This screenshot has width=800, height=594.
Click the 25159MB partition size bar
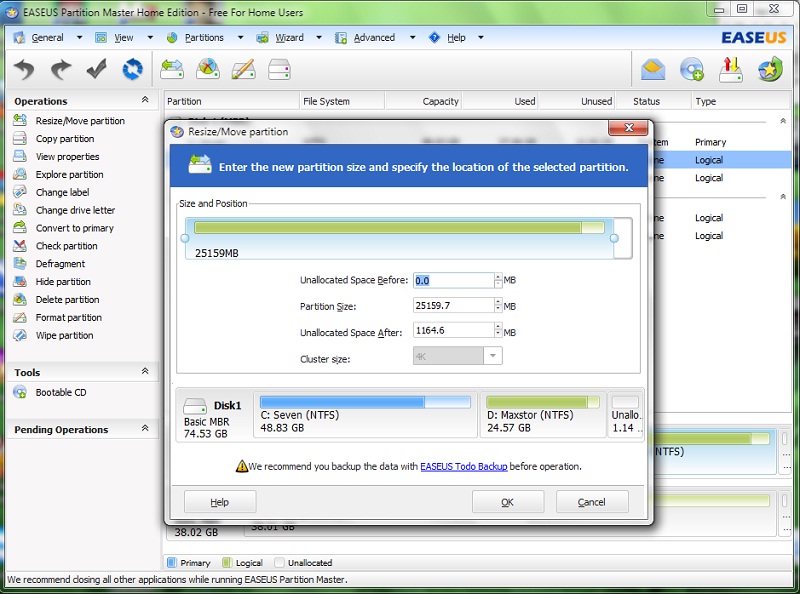399,238
